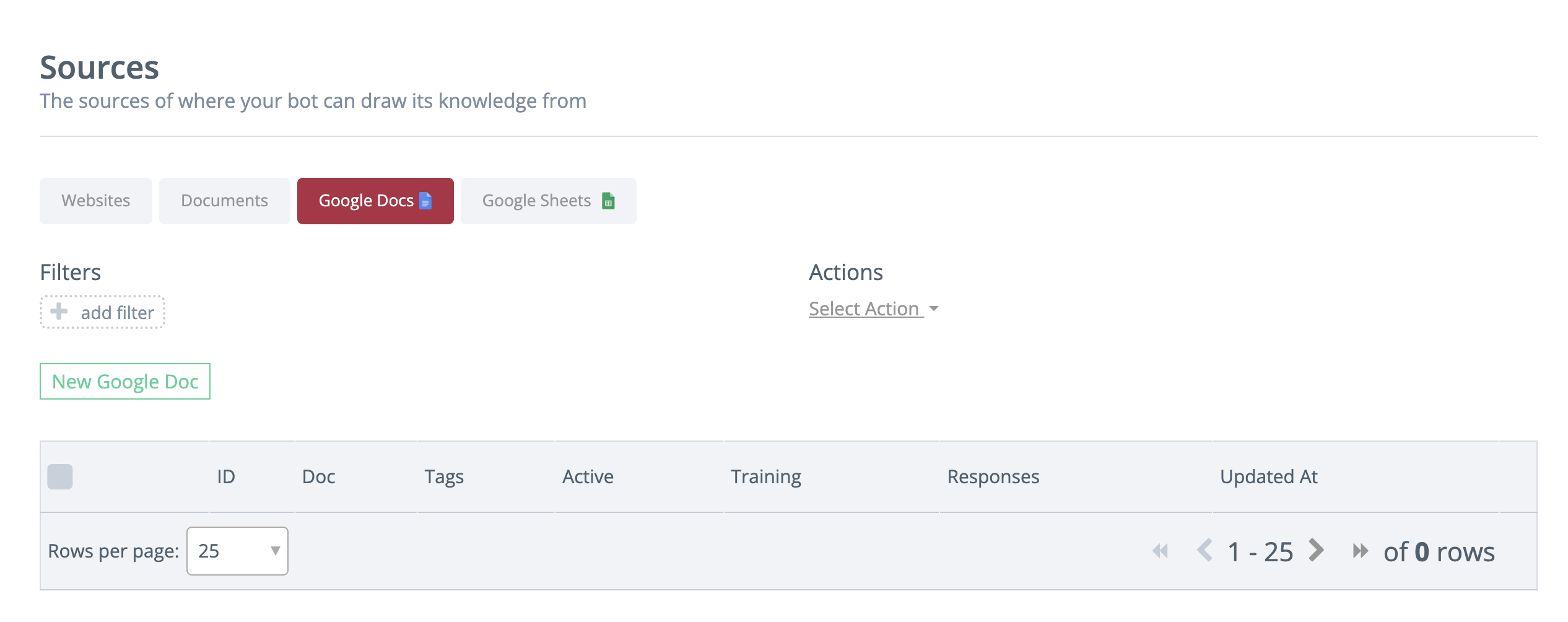Sort by the Responses column header

click(x=993, y=476)
